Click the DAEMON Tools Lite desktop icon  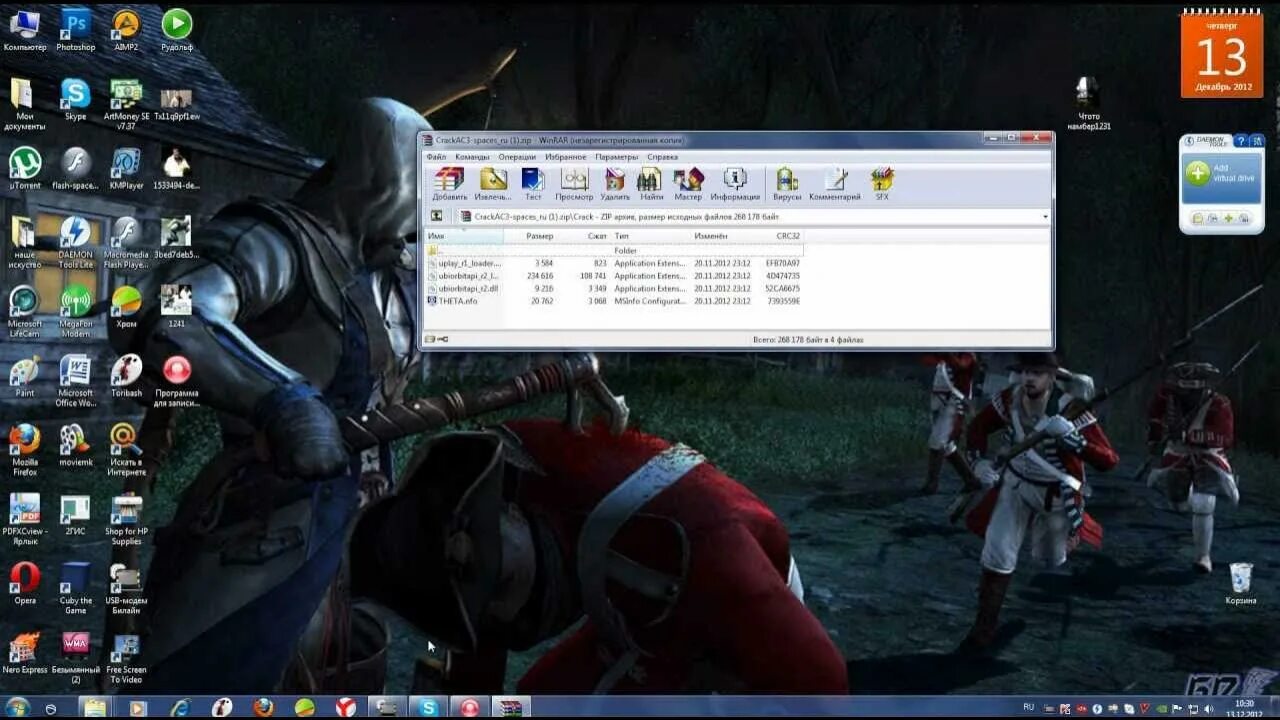(x=76, y=242)
